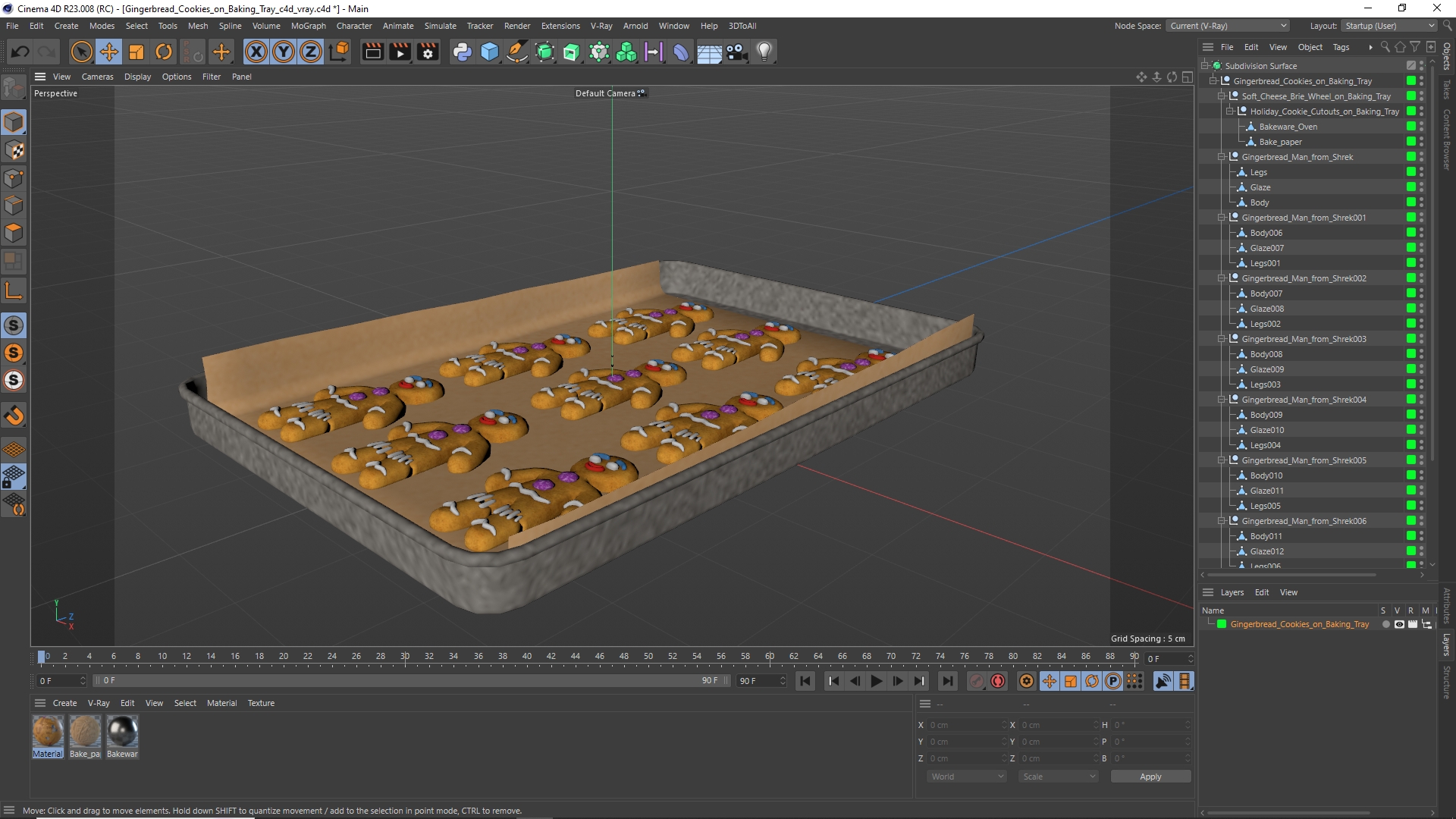
Task: Toggle eye visibility of Gingerbread layer
Action: point(1399,625)
